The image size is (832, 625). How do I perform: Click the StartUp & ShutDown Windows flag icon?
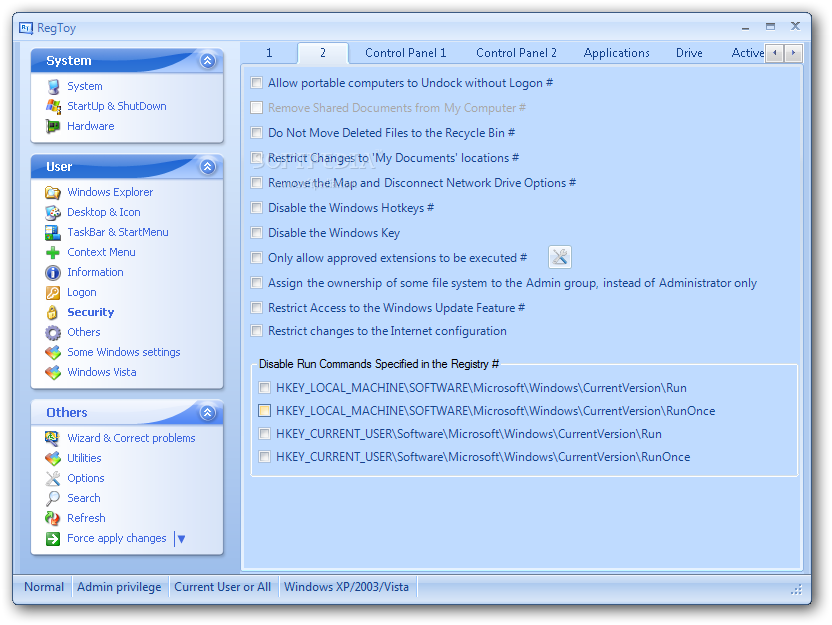tap(53, 106)
